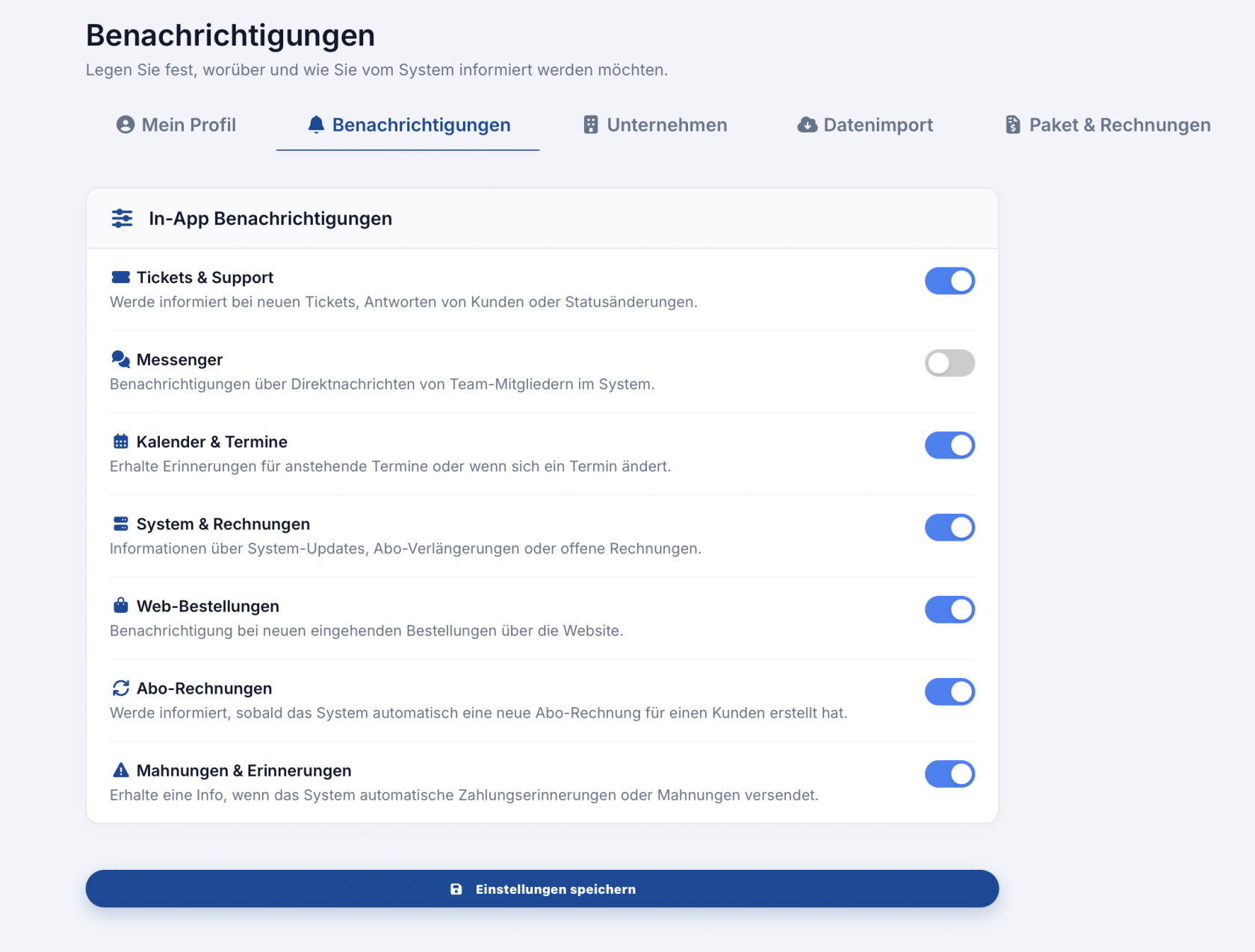
Task: Click description 'Werde informiert bei neuen Tickets'
Action: coord(403,302)
